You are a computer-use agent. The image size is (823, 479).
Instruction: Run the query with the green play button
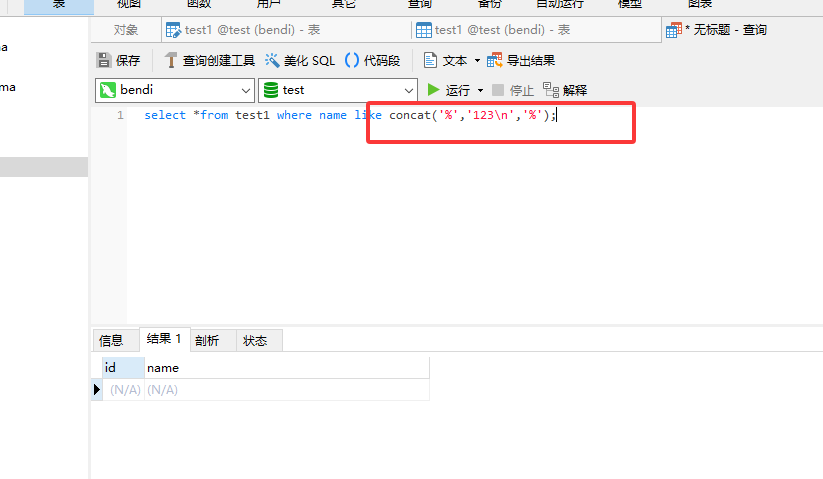(433, 90)
